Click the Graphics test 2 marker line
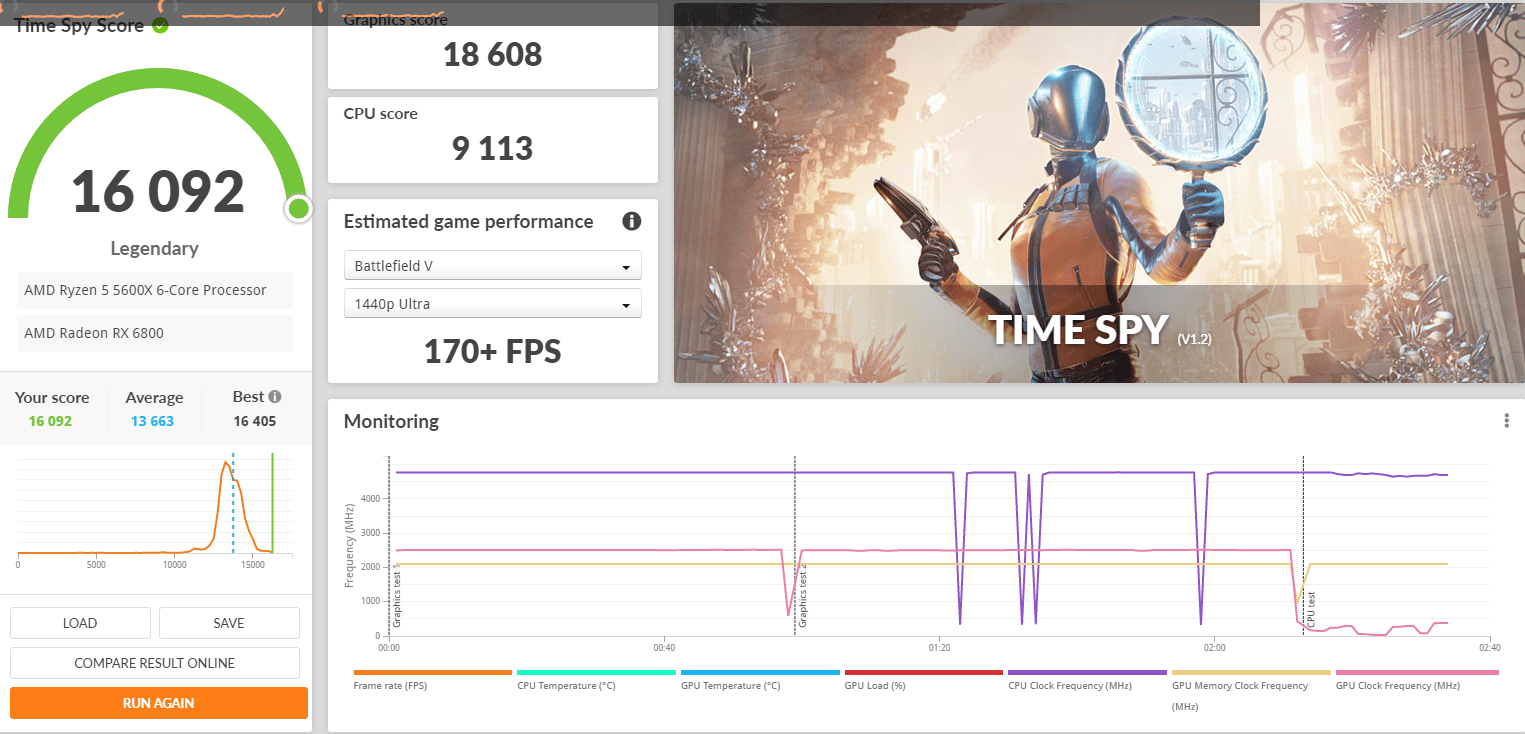 click(795, 545)
